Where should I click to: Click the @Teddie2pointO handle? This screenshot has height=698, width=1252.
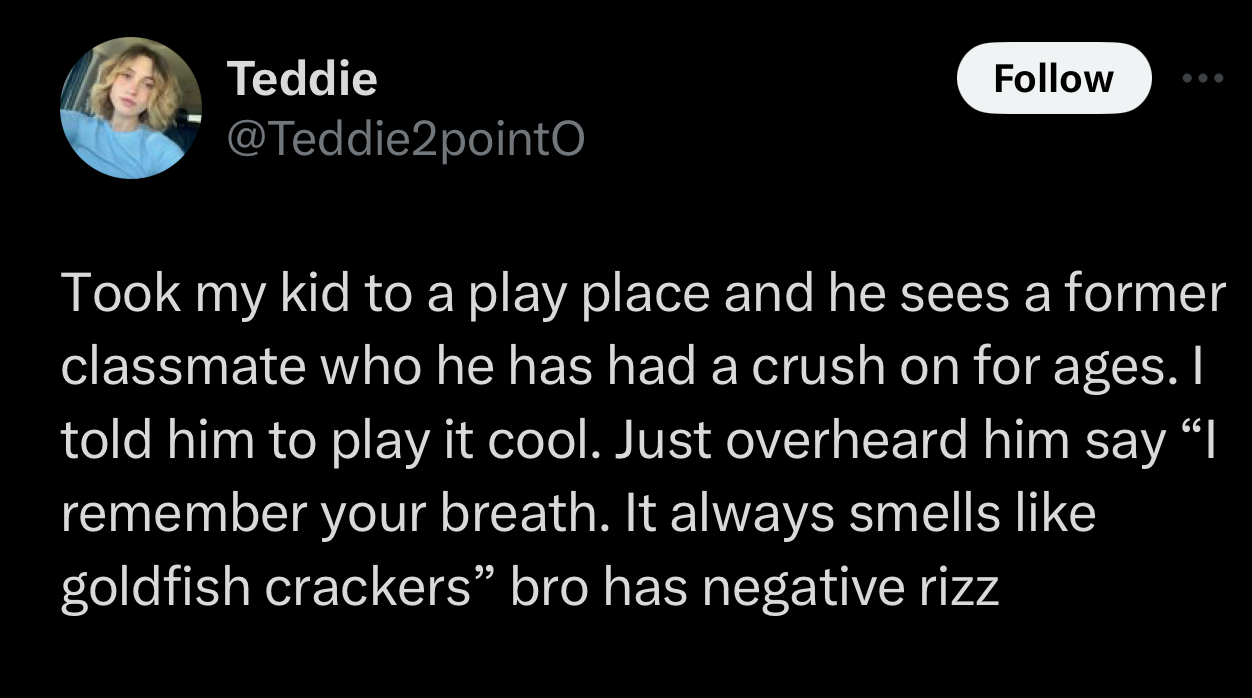coord(405,142)
